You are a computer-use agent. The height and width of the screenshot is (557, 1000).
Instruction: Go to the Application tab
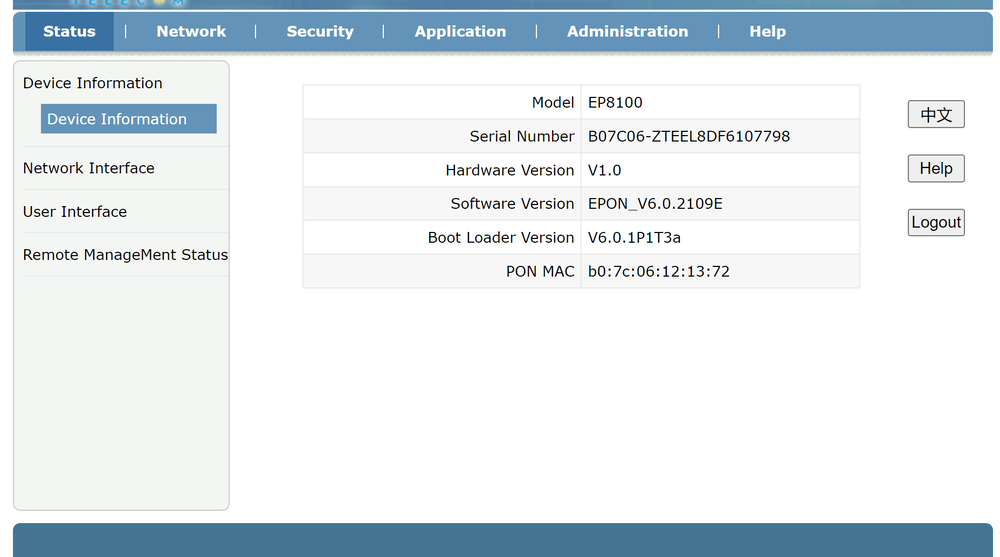pos(460,31)
